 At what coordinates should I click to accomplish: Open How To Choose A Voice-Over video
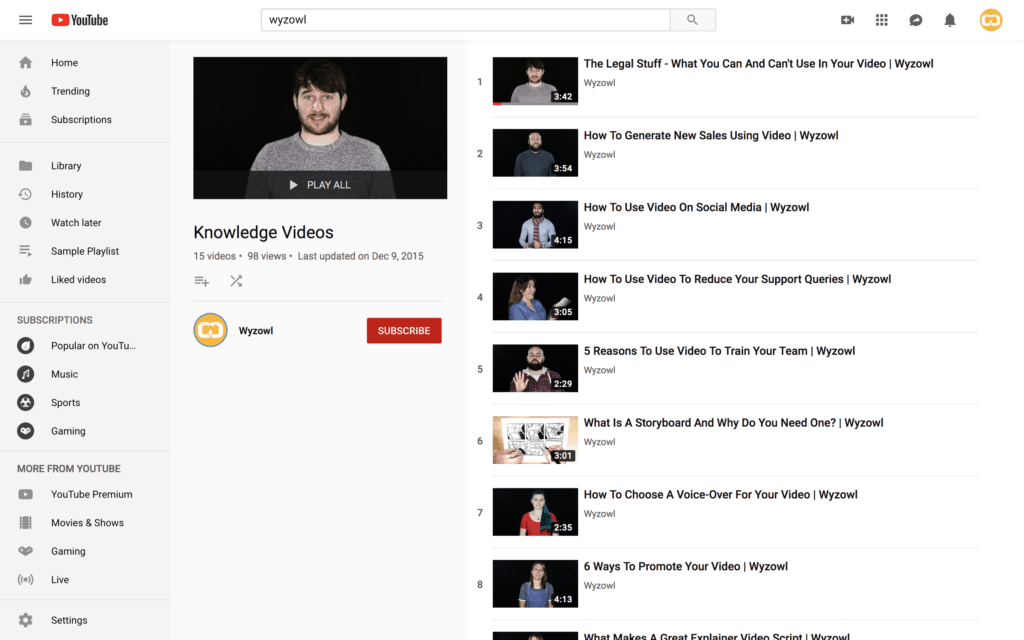(x=720, y=494)
